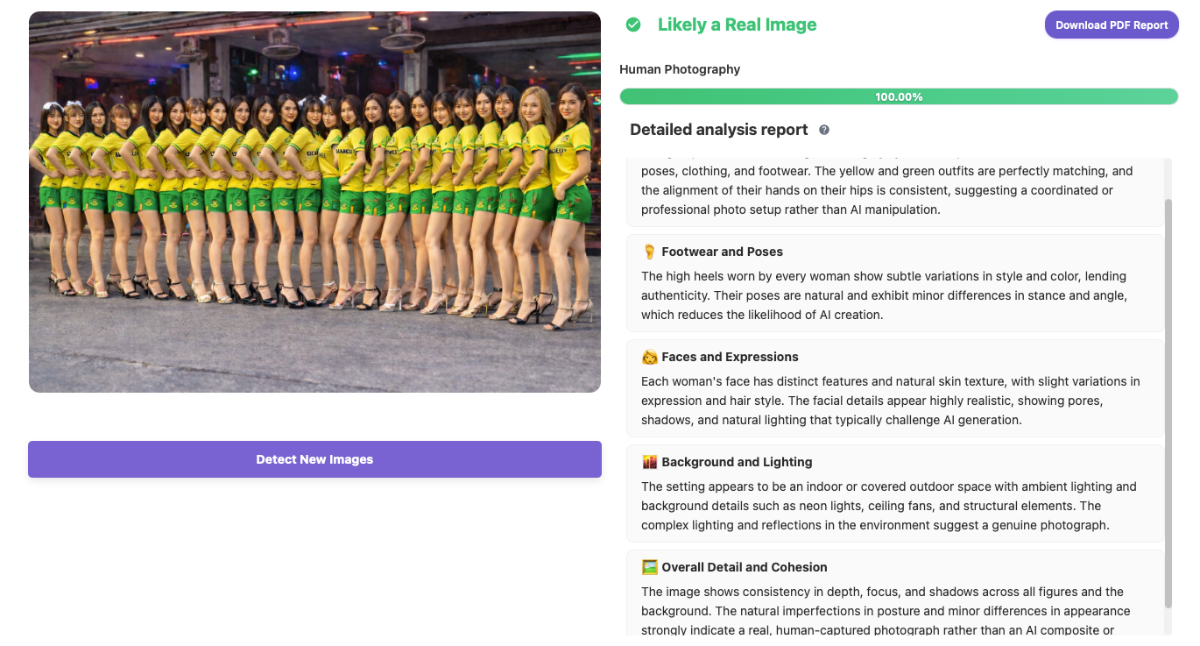Select the Footwear and Poses section title
This screenshot has width=1200, height=646.
[722, 252]
